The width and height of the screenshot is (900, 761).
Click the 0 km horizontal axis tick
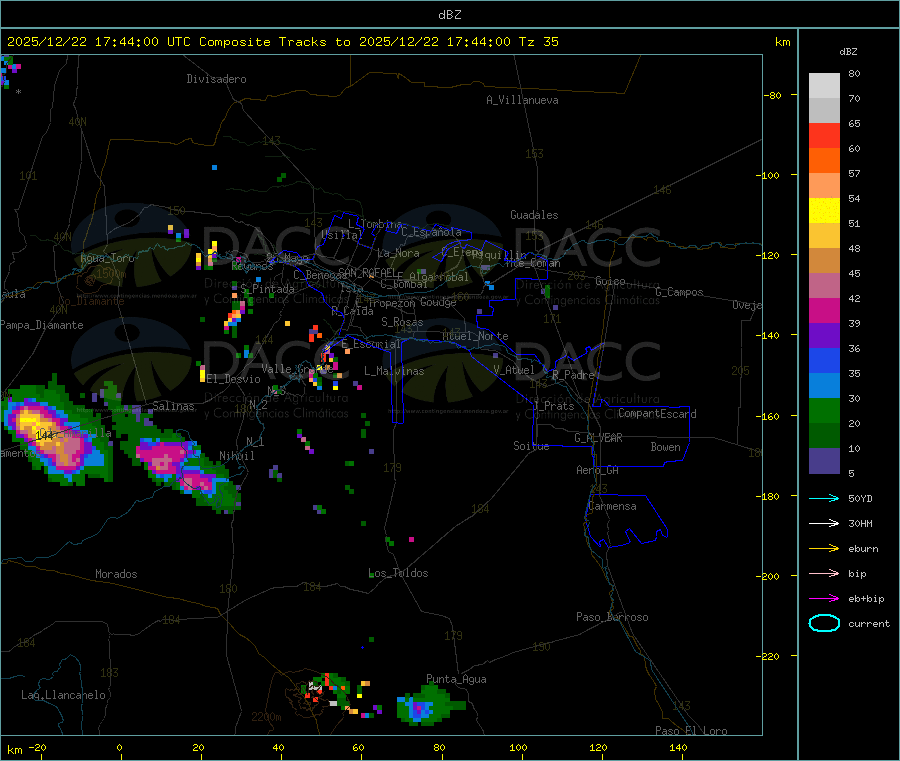pos(119,747)
